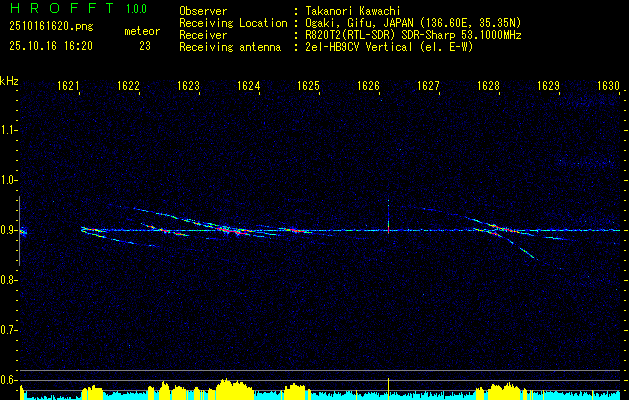
Task: Click the tall yellow power bar below 1624
Action: (x=235, y=389)
